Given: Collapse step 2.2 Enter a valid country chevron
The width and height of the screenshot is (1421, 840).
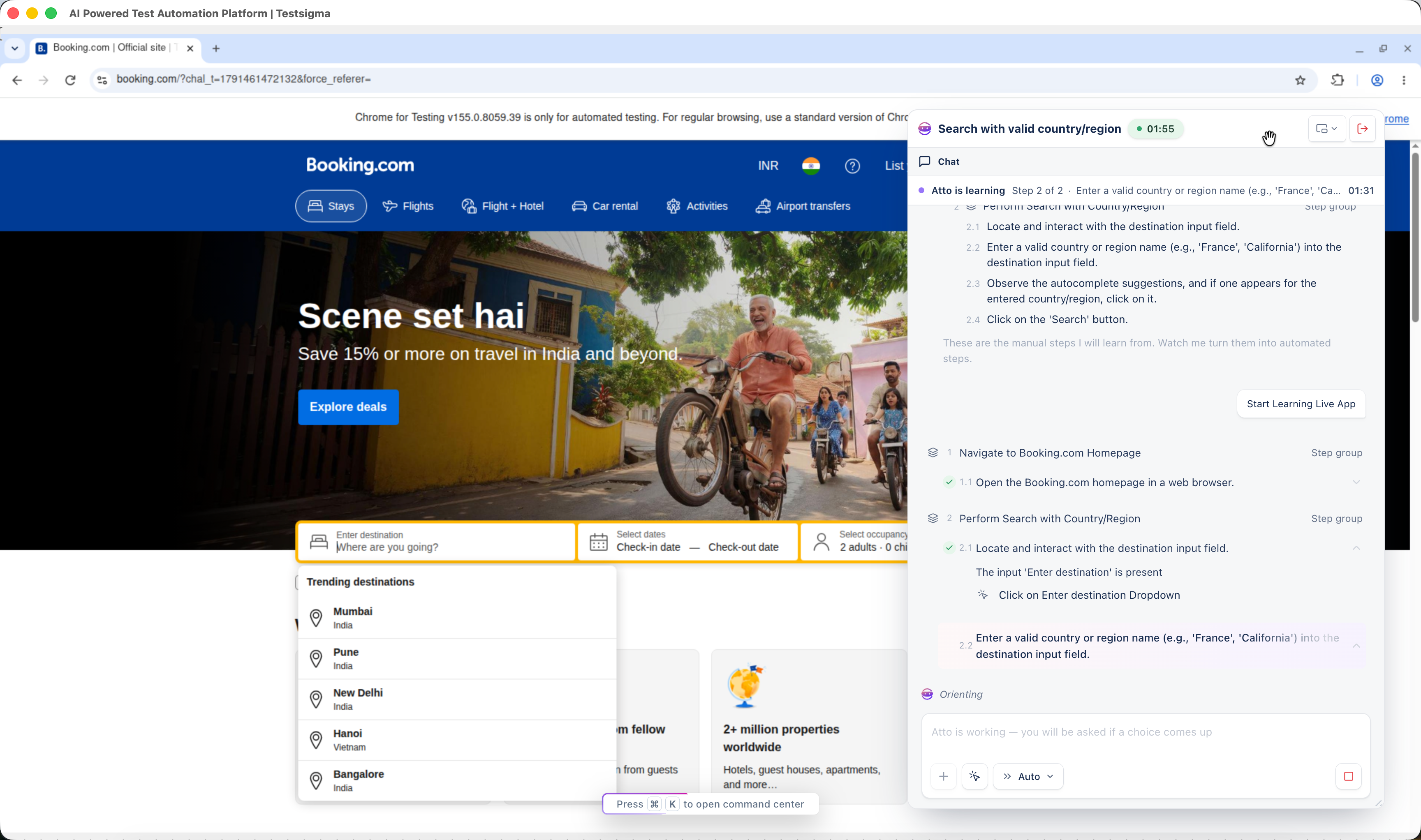Looking at the screenshot, I should pyautogui.click(x=1356, y=646).
